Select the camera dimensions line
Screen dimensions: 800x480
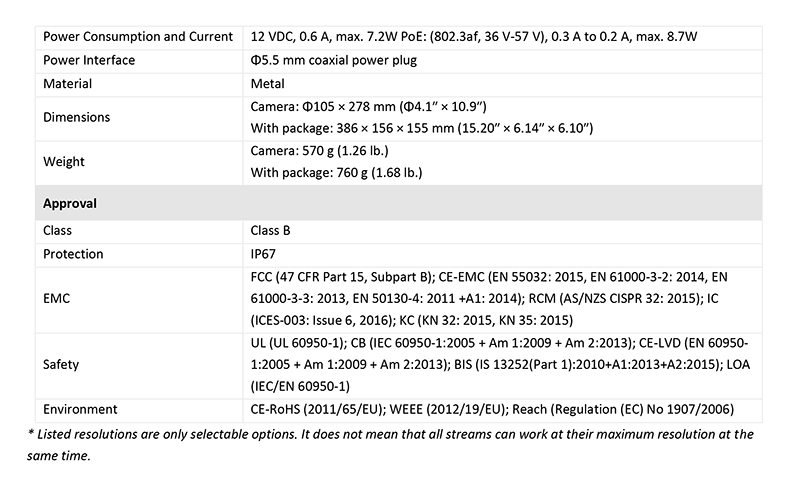coord(368,107)
